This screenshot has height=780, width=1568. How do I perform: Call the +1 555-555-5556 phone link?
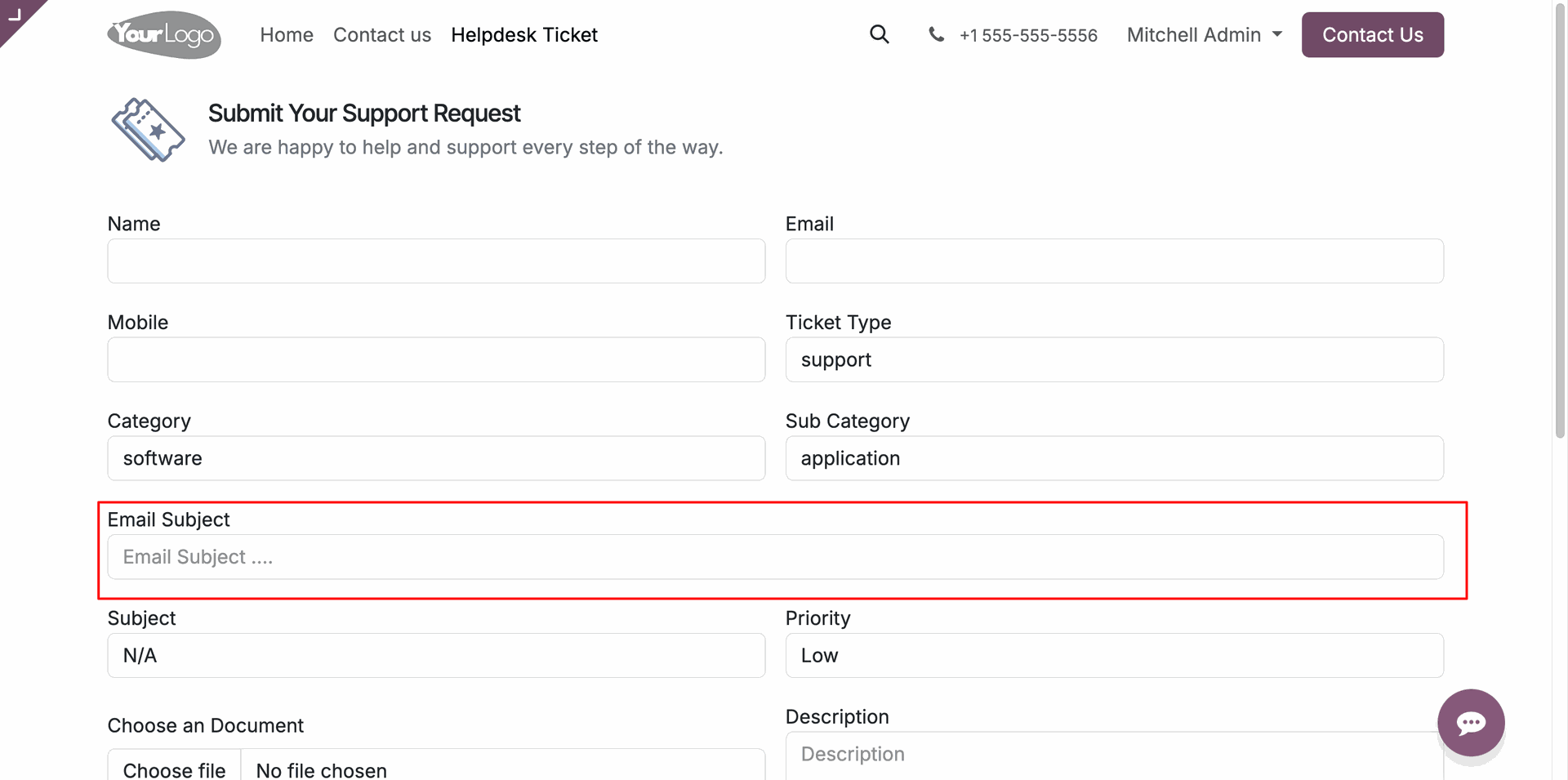pos(1028,36)
